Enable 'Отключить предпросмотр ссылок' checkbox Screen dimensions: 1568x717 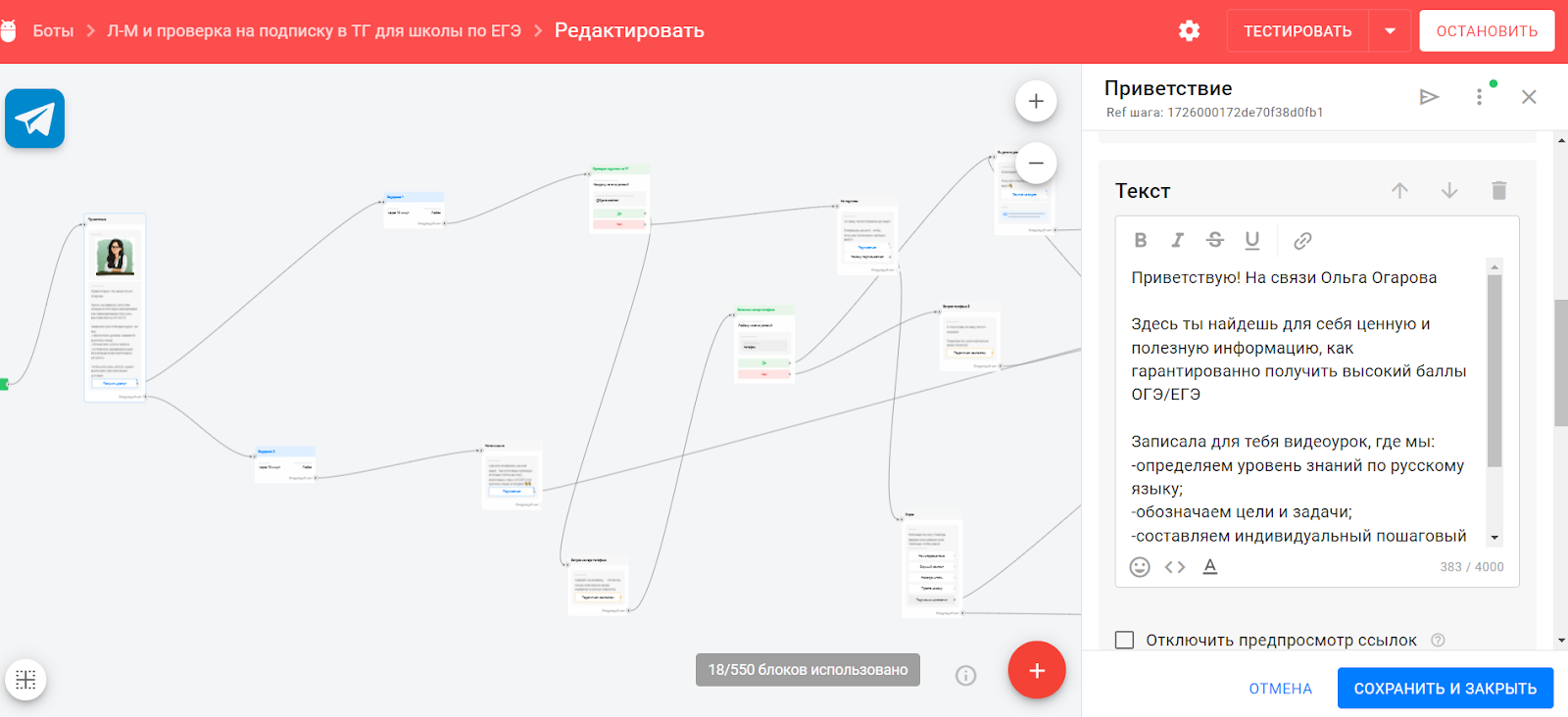1125,640
